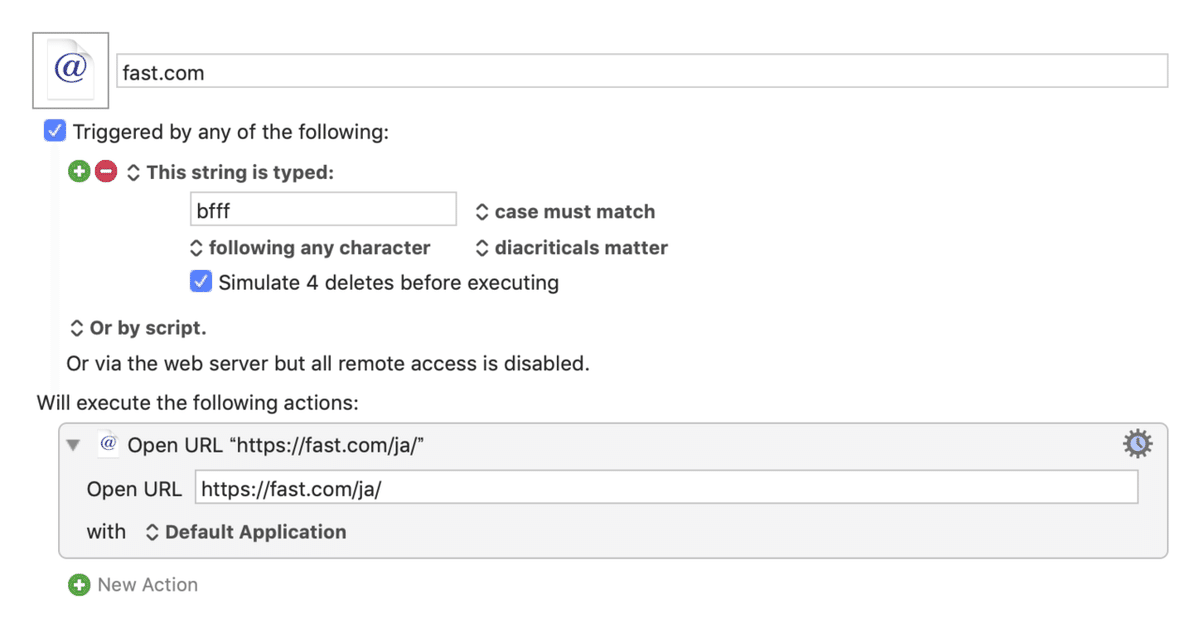Open the 'Or by script.' popup
The image size is (1200, 628).
point(137,328)
